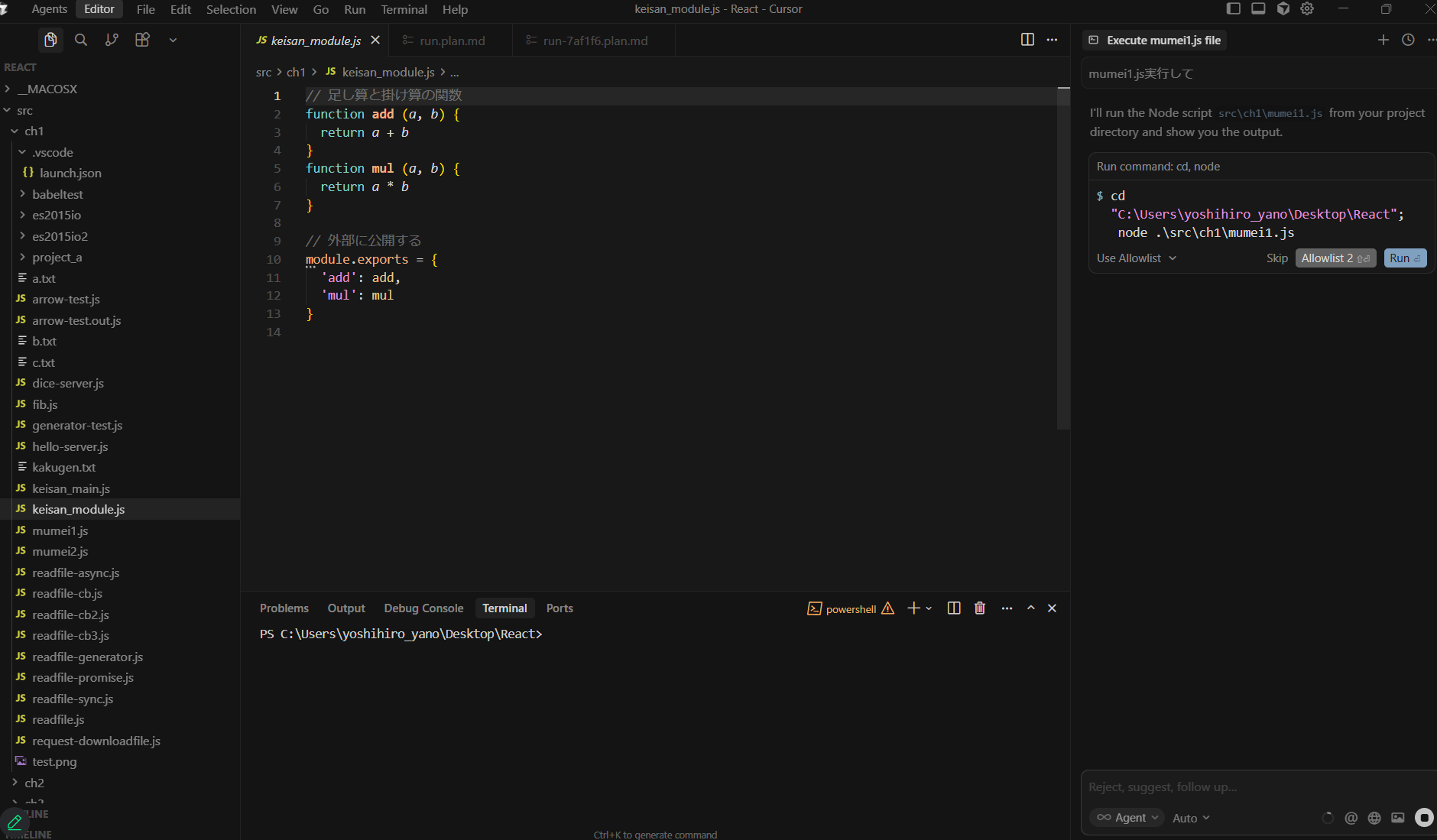Open the Search view icon

(81, 40)
